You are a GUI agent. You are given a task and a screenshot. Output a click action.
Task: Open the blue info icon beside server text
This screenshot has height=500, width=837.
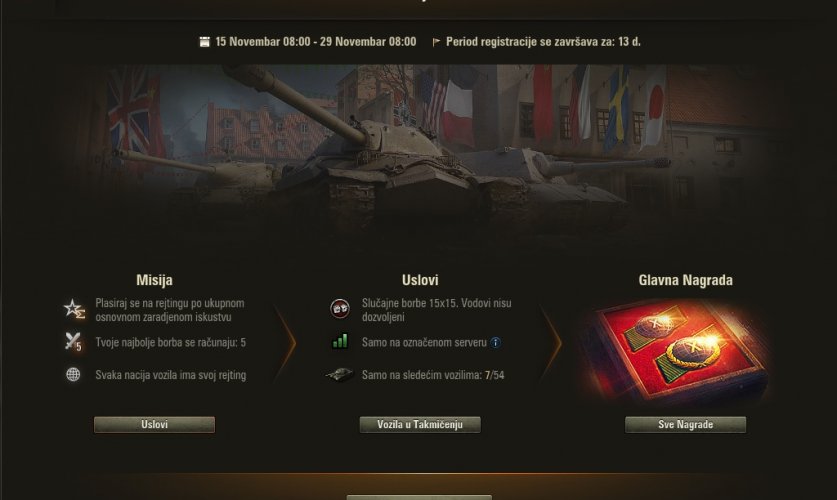[495, 343]
